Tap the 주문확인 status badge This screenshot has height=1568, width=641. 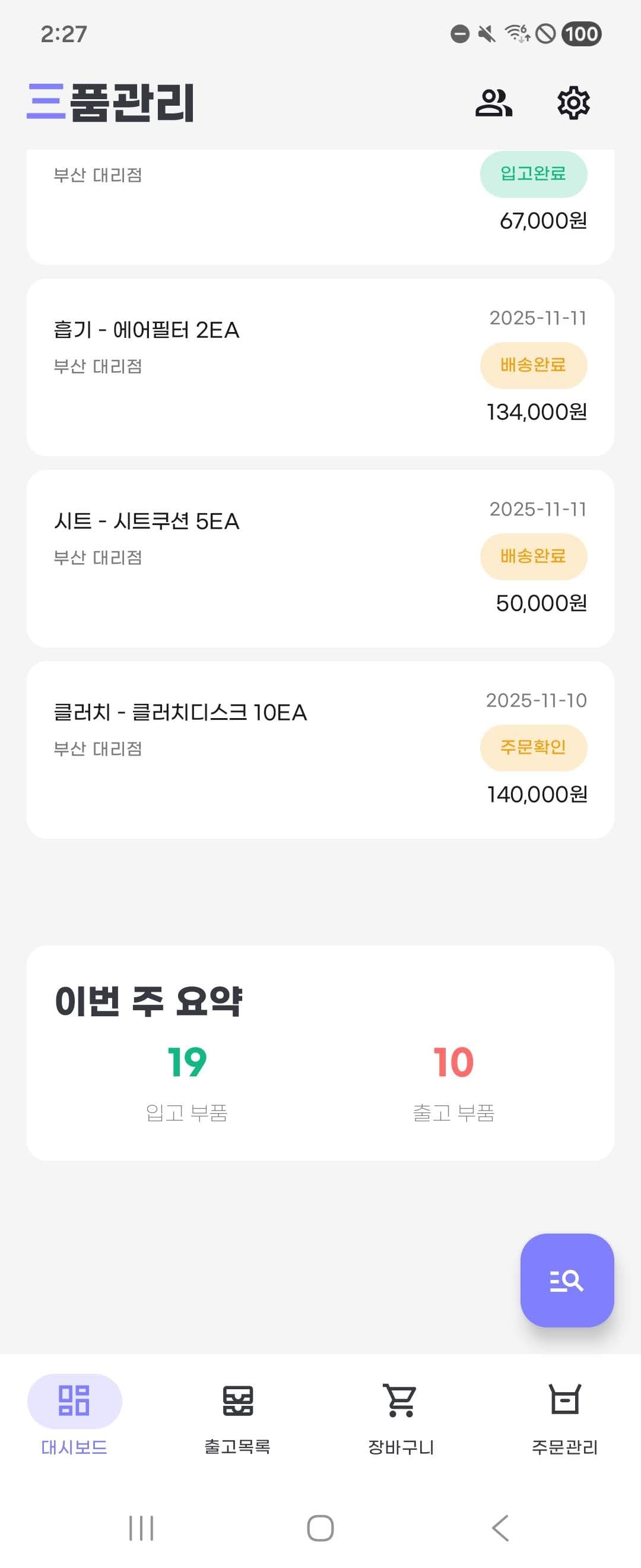534,748
